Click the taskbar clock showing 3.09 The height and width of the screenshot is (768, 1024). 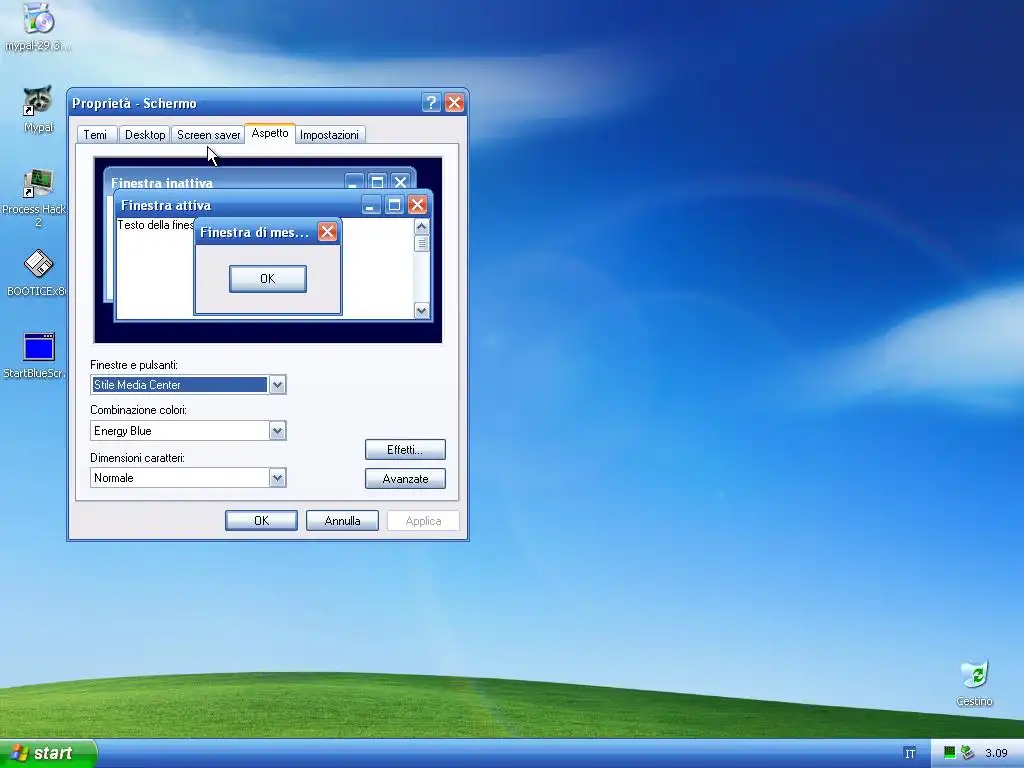tap(996, 753)
